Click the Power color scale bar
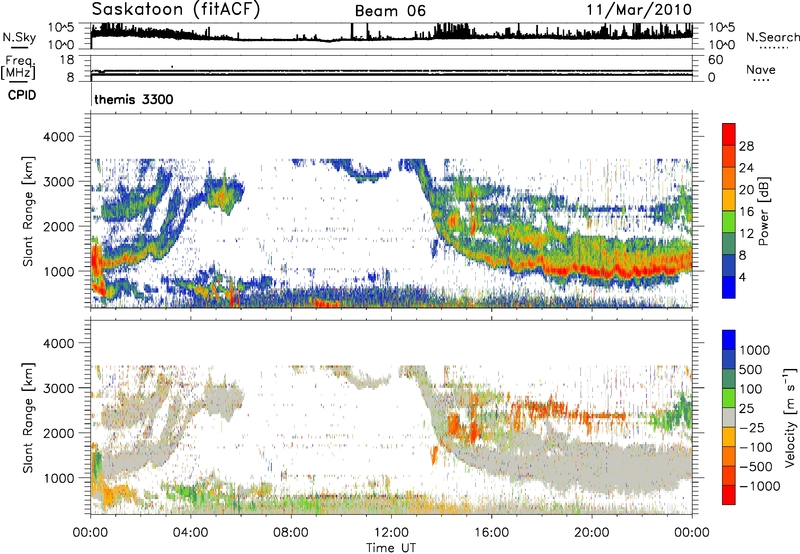Viewport: 800px width, 554px height. click(729, 210)
